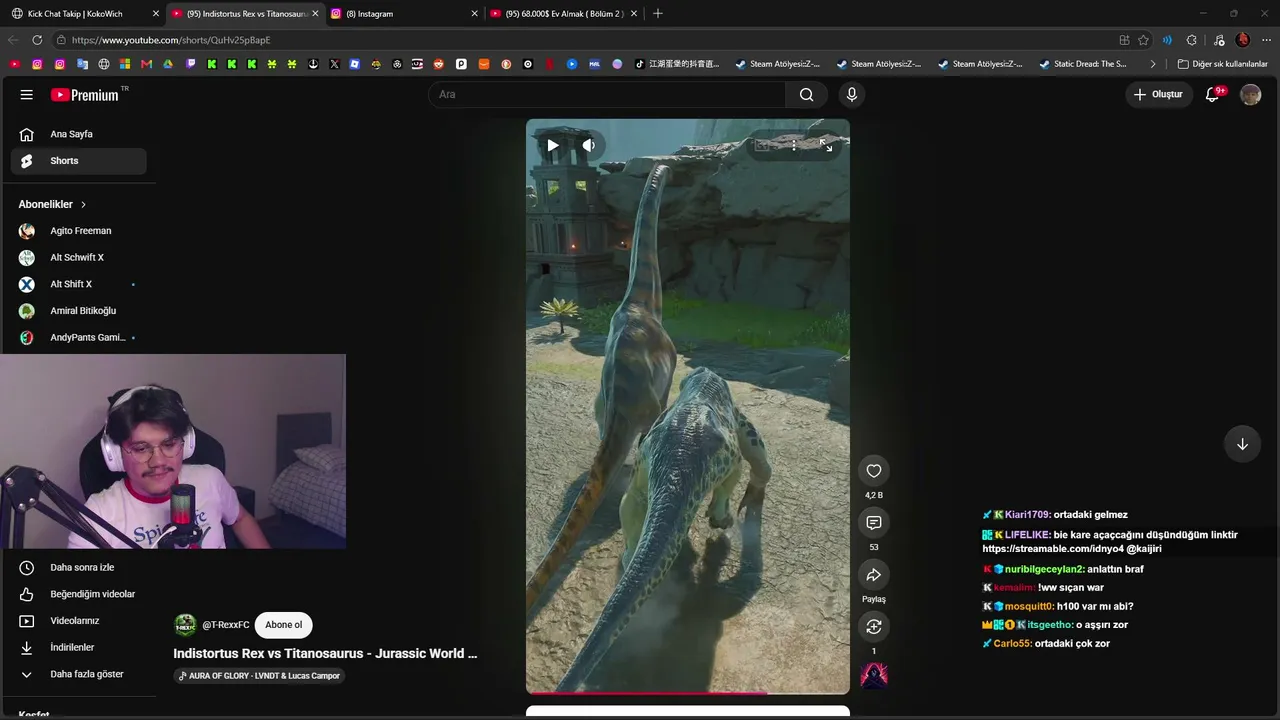Open Beğendiğim videolar playlist
This screenshot has width=1280, height=720.
78,594
